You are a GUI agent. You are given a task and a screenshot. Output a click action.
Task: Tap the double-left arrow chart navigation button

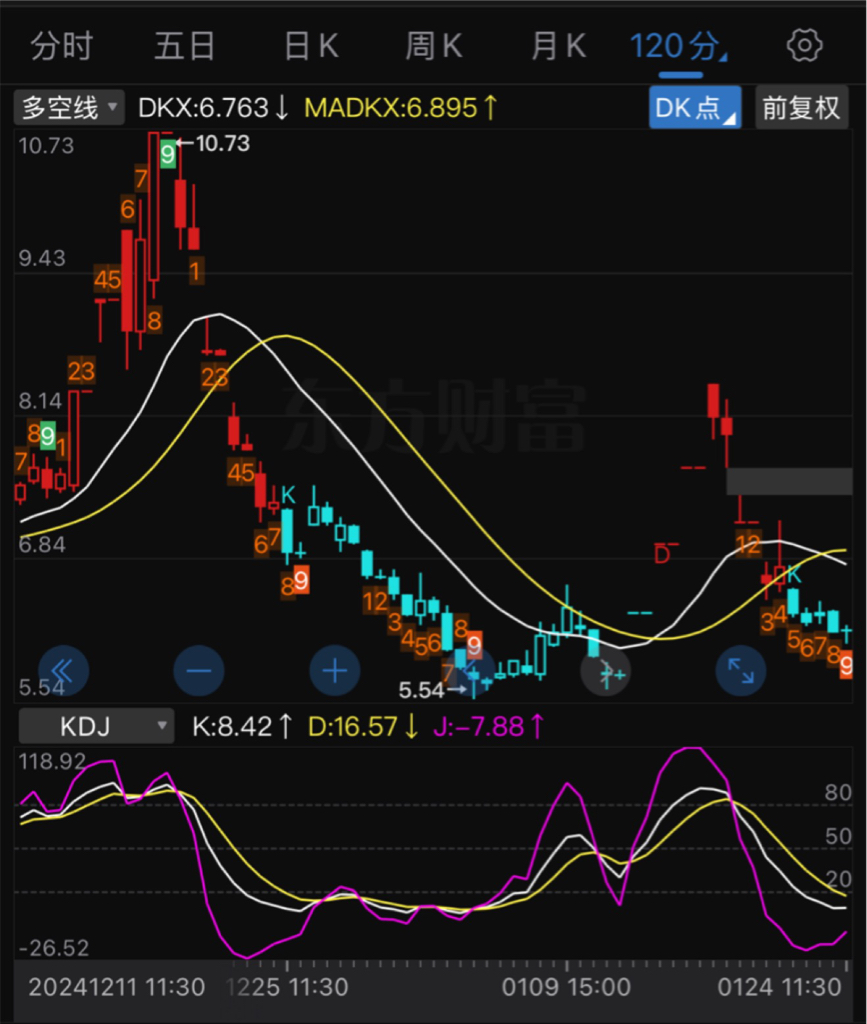[x=63, y=671]
